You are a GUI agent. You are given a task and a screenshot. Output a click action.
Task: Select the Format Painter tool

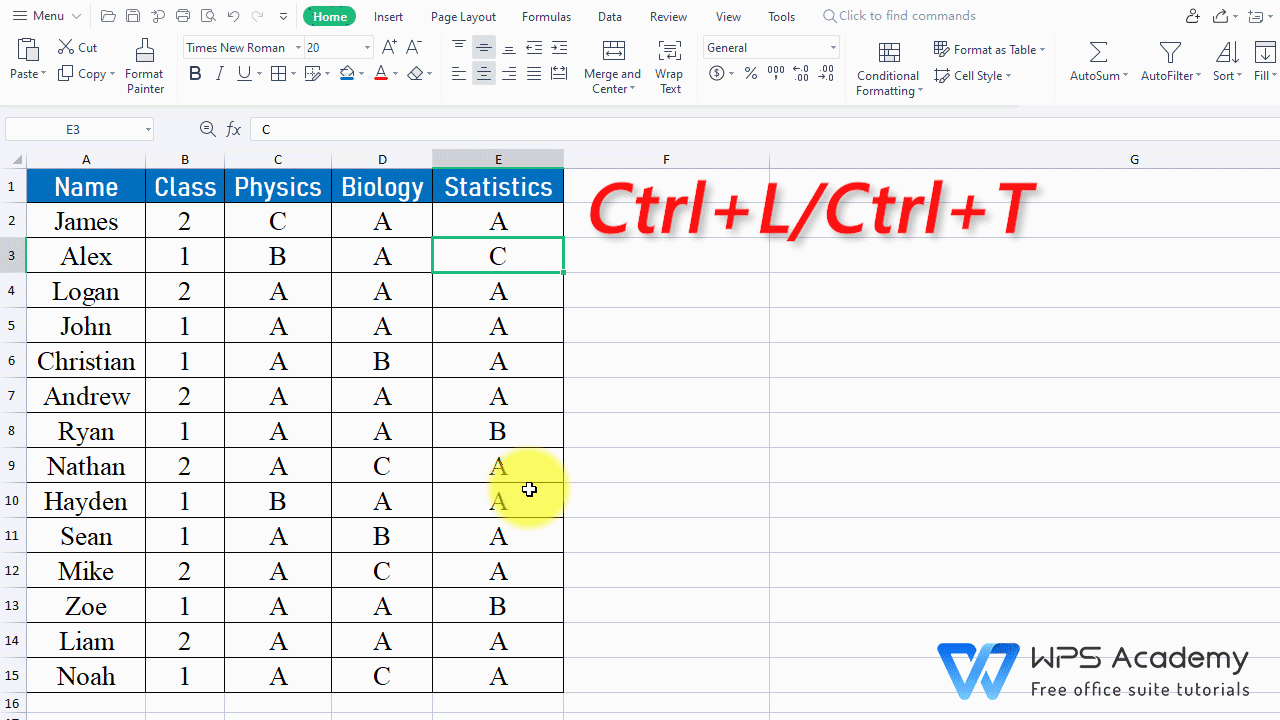coord(144,63)
